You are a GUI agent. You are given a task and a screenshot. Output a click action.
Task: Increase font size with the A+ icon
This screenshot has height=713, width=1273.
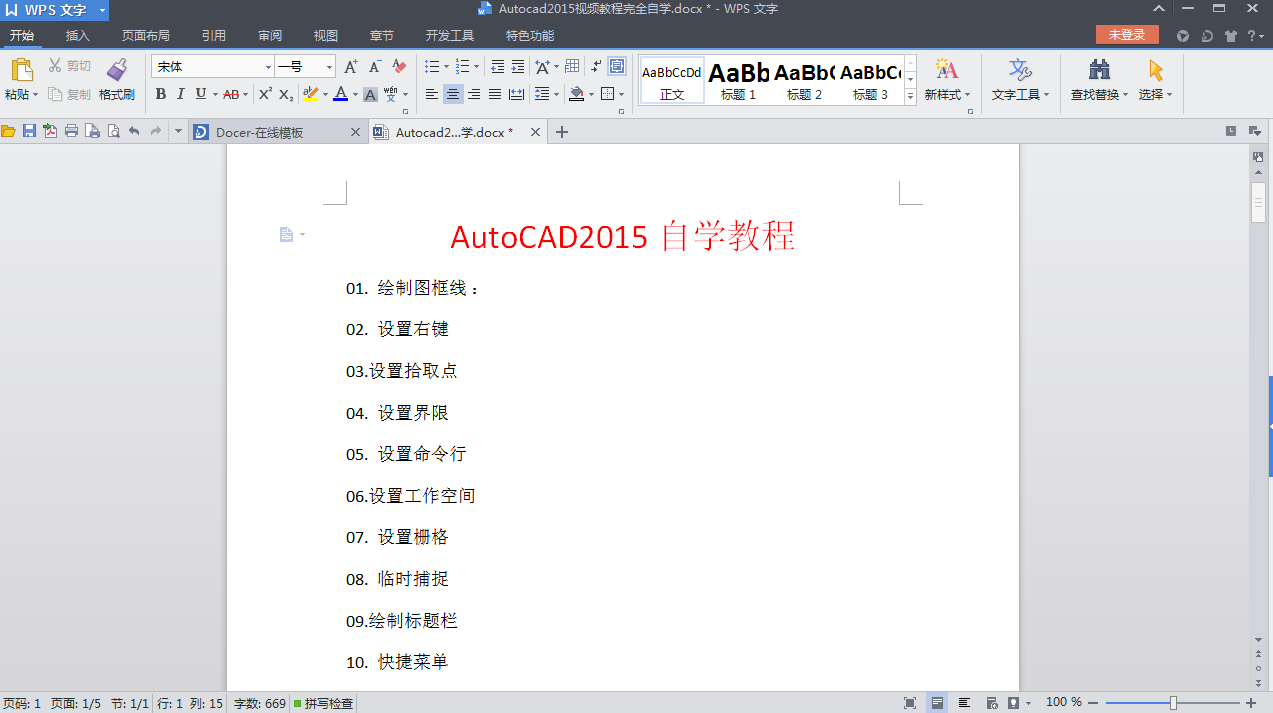(x=351, y=67)
